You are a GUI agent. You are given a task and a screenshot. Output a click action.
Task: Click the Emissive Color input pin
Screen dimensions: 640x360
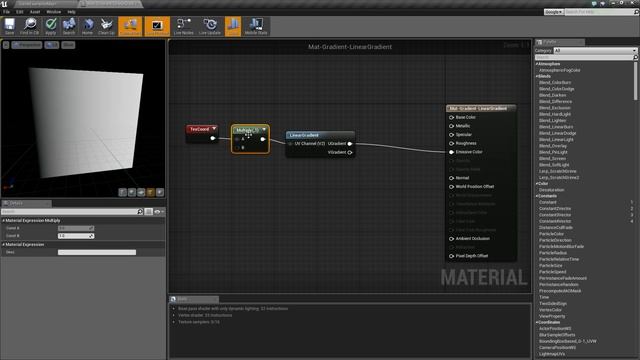coord(451,152)
